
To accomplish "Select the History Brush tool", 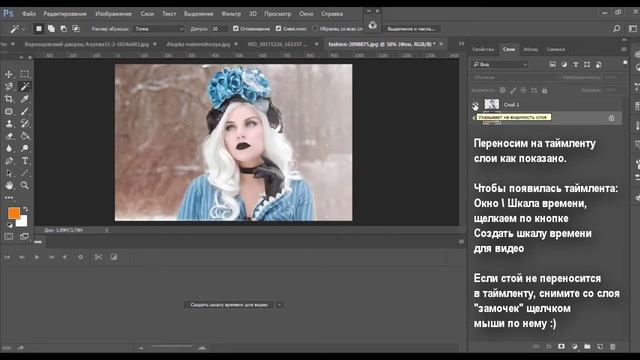I will 25,123.
